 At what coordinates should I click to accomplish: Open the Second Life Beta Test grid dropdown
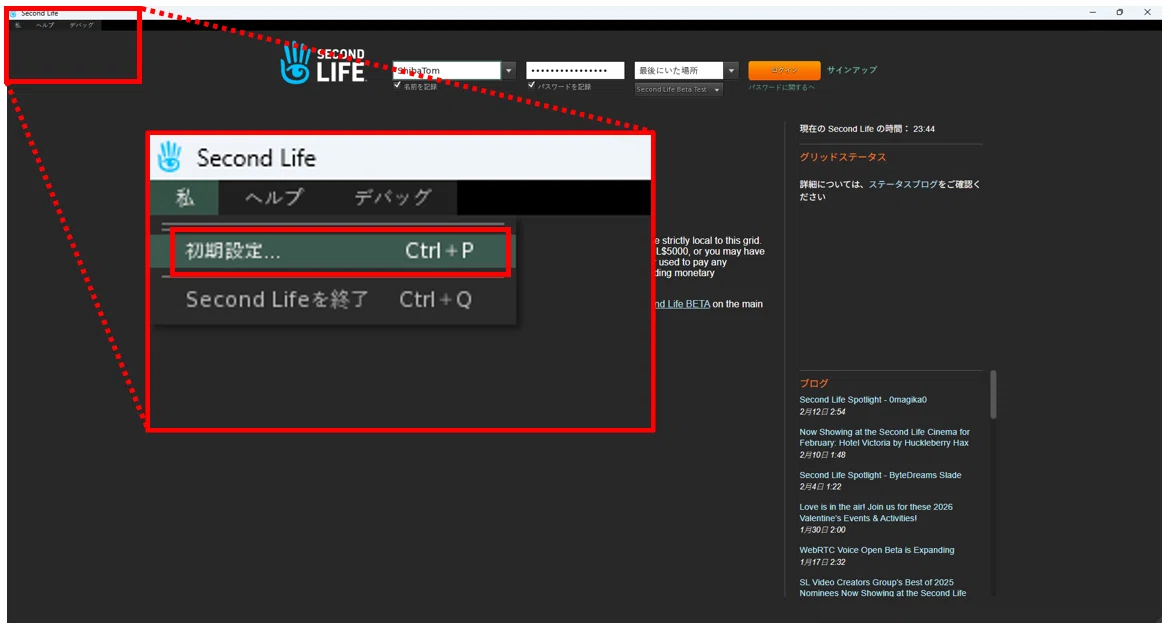[x=678, y=90]
